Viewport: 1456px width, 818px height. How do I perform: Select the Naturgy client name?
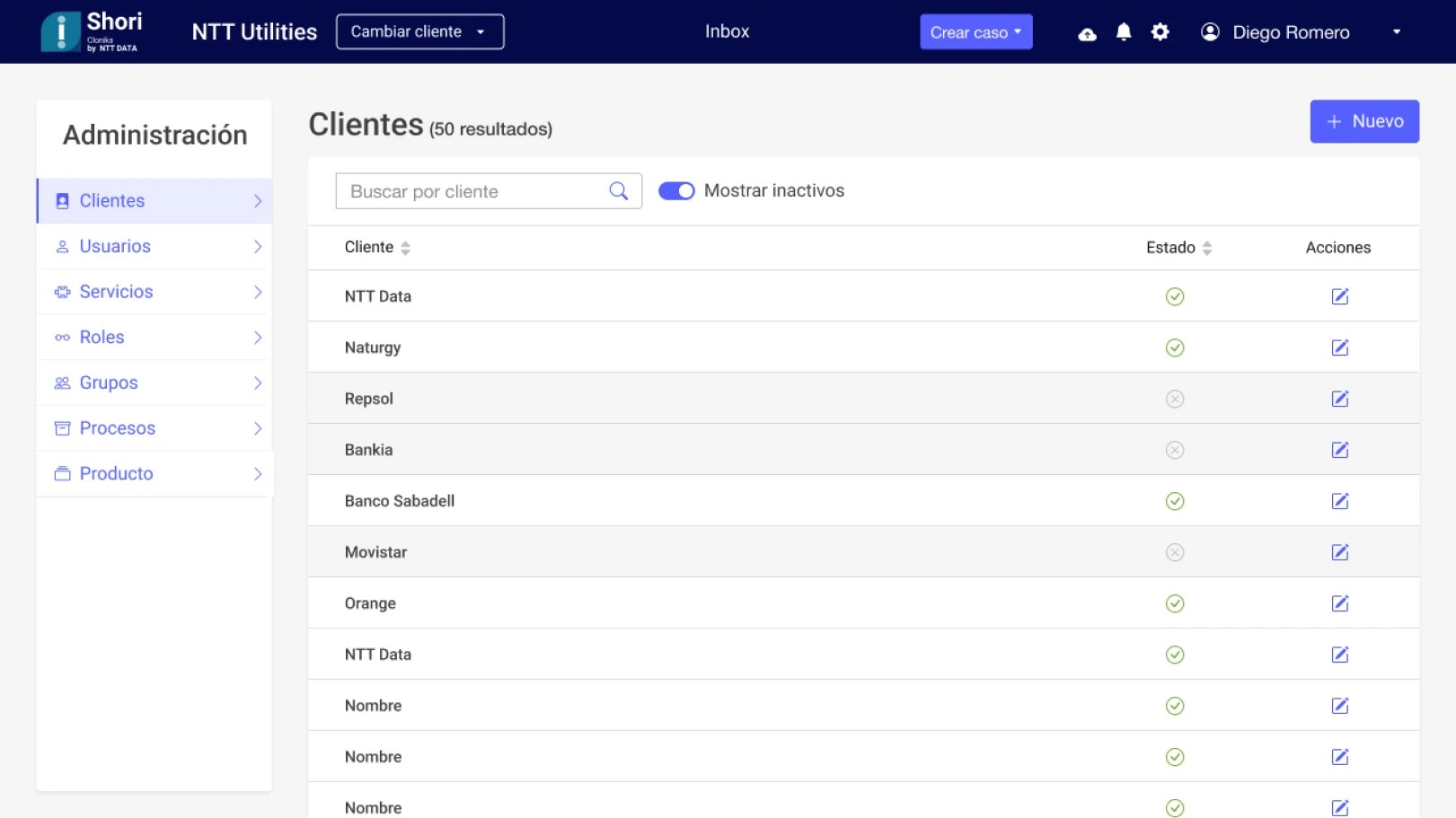[x=373, y=347]
